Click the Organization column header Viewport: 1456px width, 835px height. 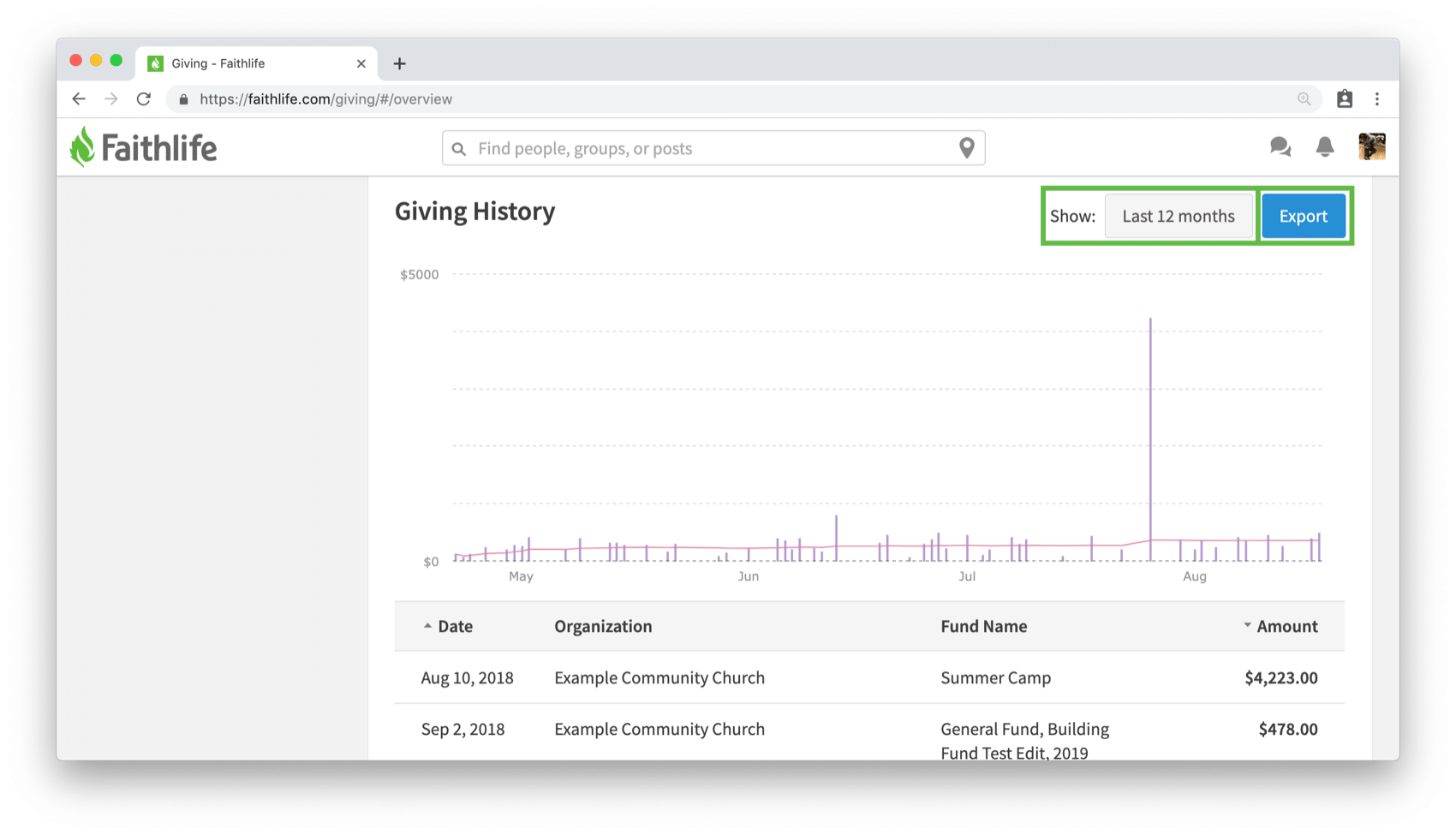click(x=603, y=626)
